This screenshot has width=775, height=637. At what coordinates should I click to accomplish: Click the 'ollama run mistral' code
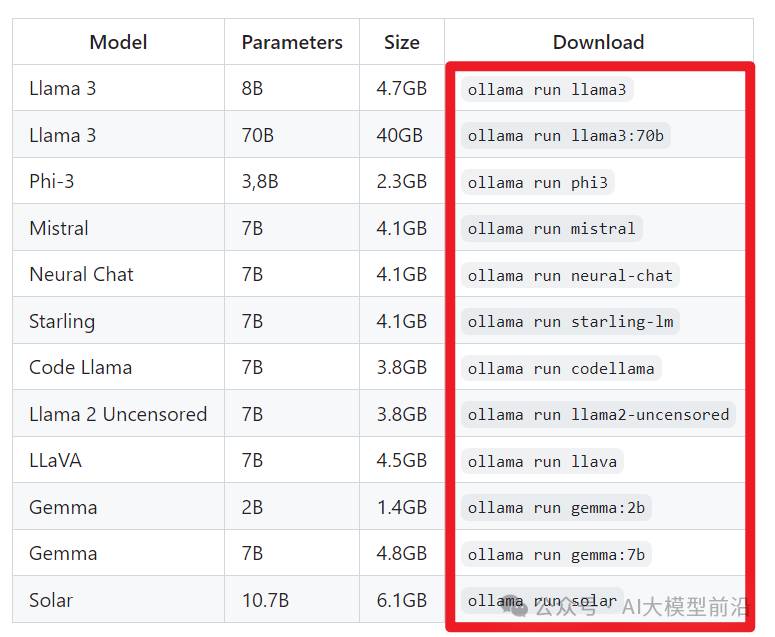(x=551, y=228)
